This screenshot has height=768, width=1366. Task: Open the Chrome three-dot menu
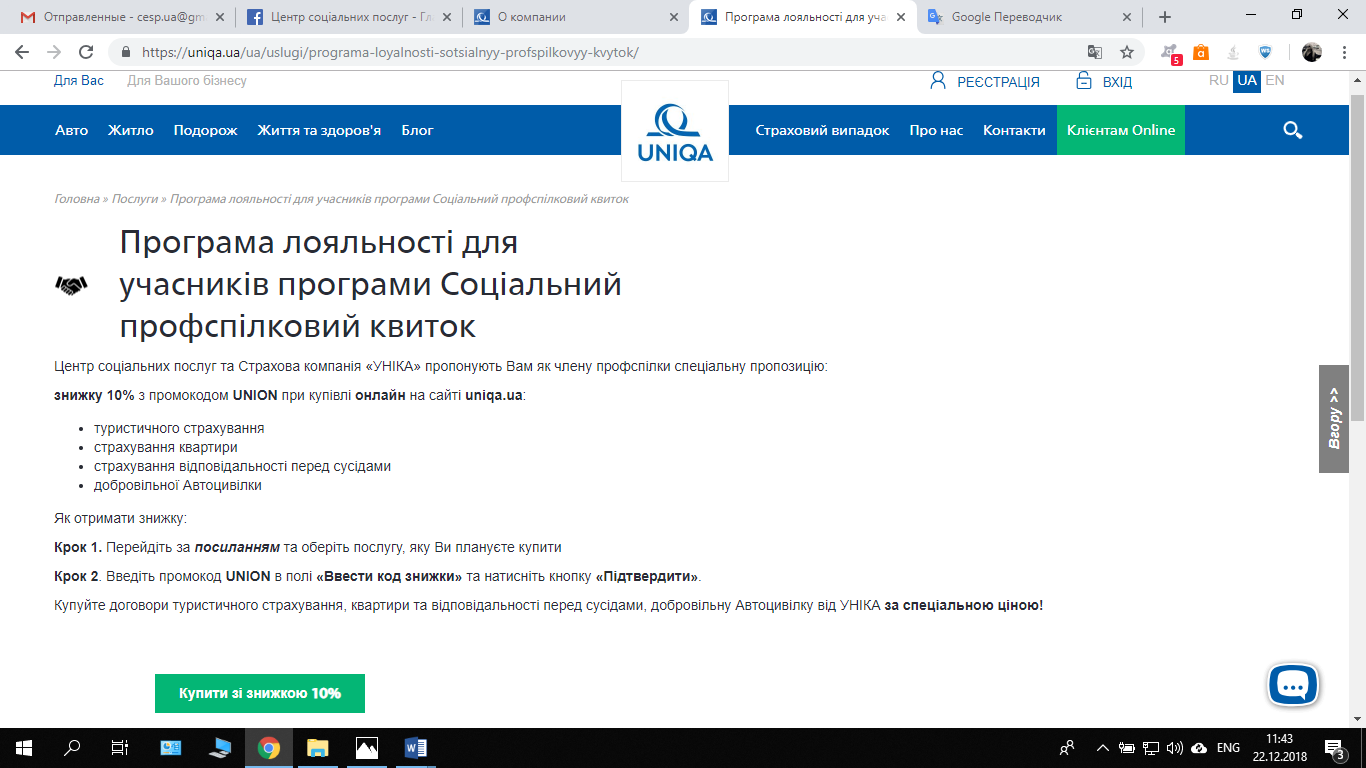pyautogui.click(x=1344, y=52)
